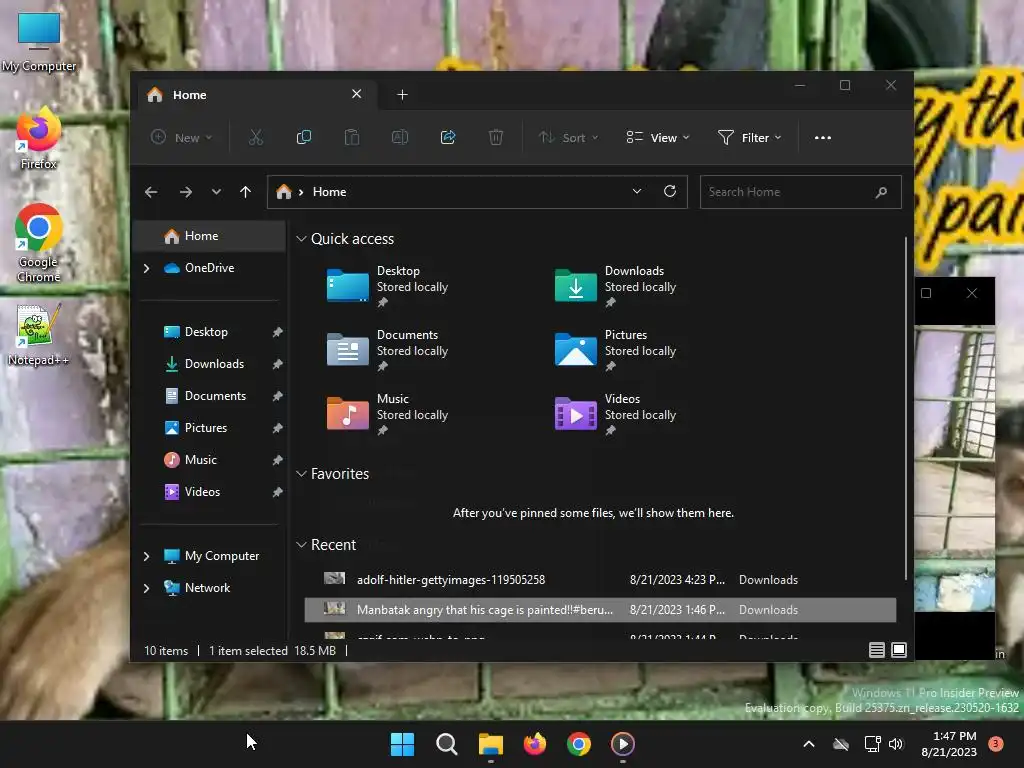Click the search magnifier in Search Home box

(881, 192)
